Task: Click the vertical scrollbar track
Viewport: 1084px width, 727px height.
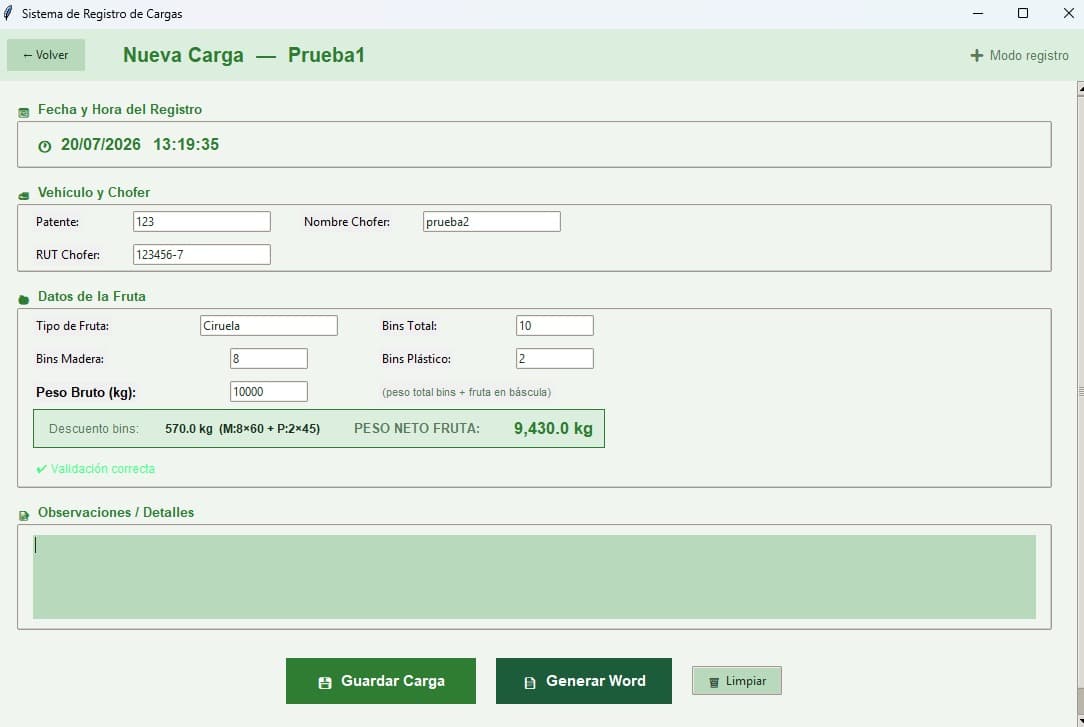Action: tap(1081, 405)
